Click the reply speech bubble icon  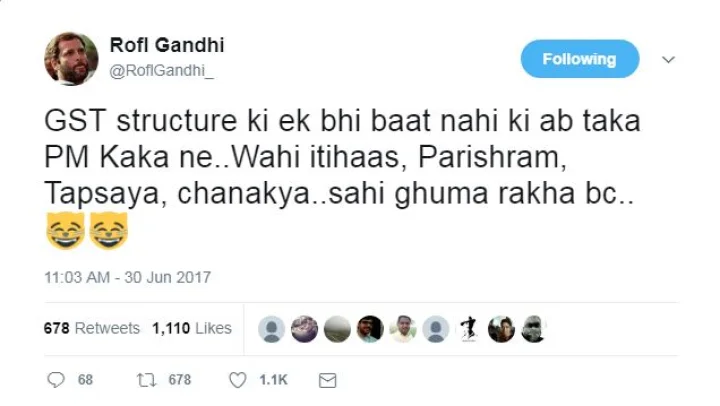(x=57, y=380)
